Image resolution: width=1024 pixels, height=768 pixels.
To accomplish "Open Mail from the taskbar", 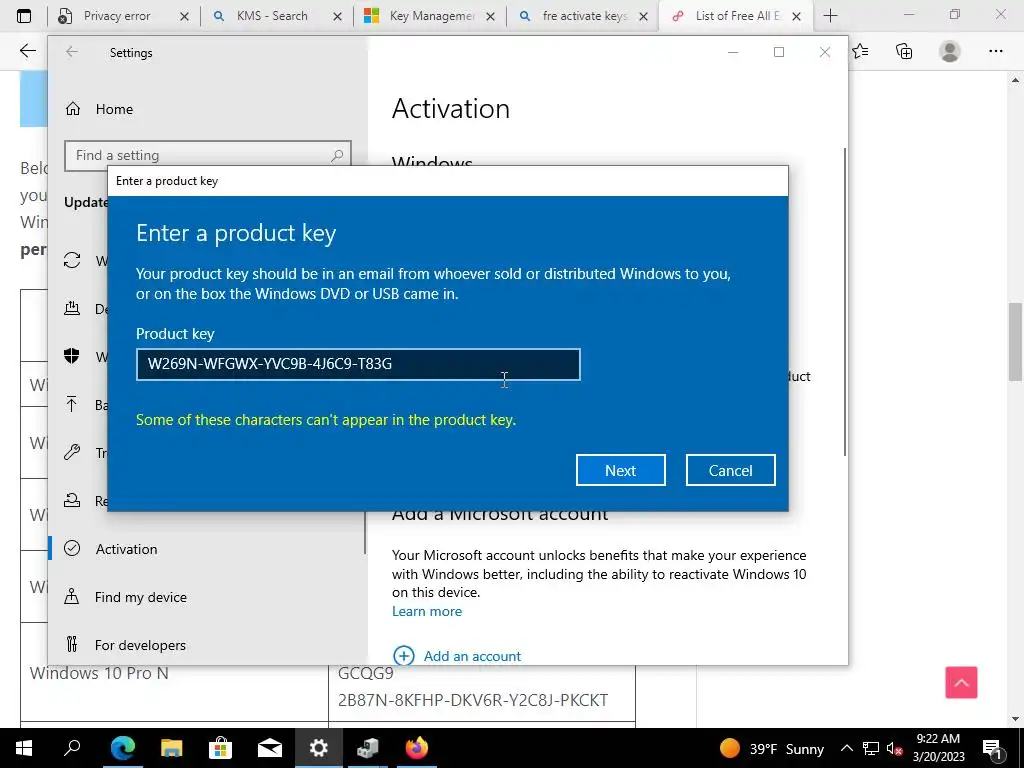I will point(270,748).
